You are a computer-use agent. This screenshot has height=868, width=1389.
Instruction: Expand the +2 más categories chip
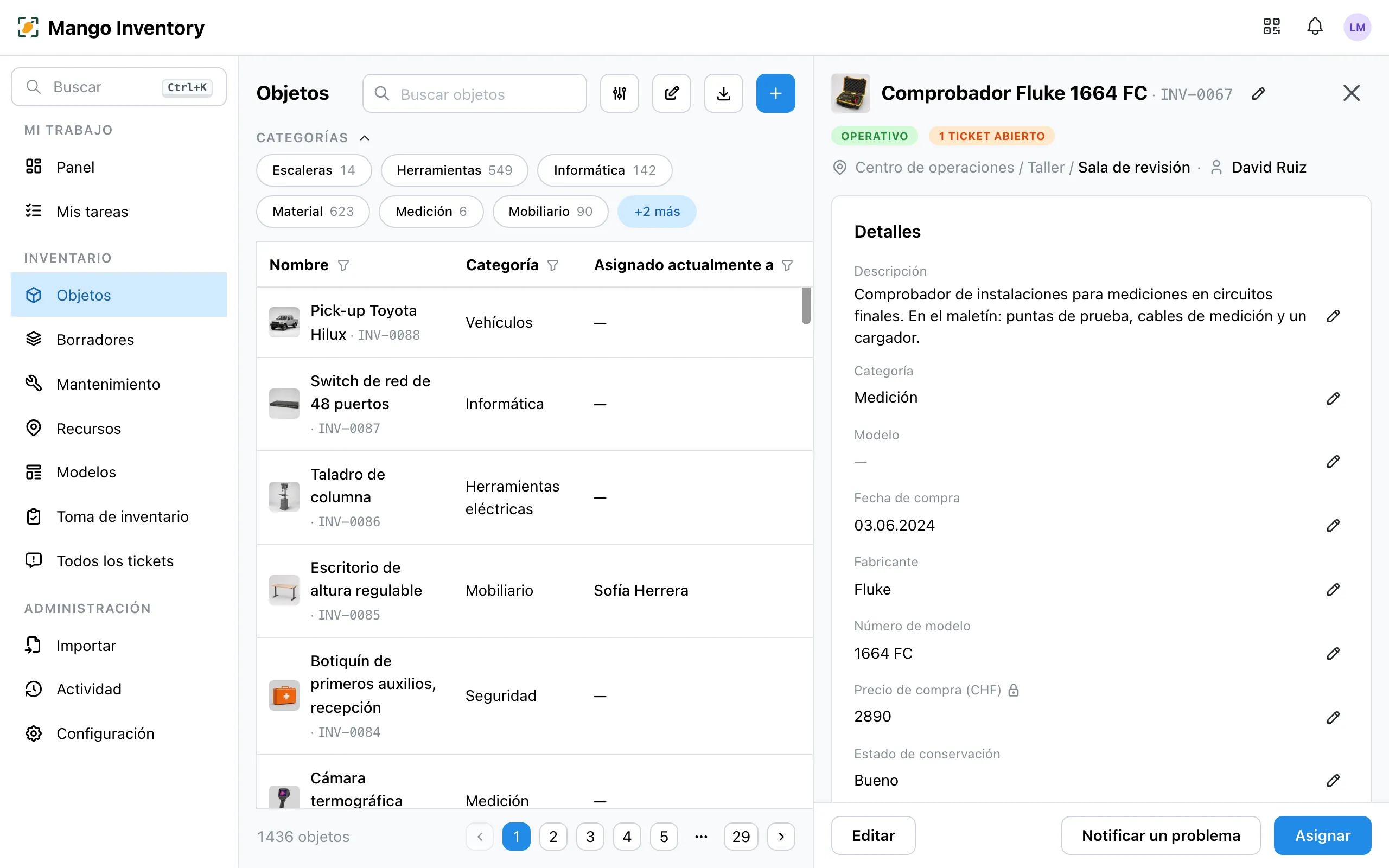tap(657, 211)
